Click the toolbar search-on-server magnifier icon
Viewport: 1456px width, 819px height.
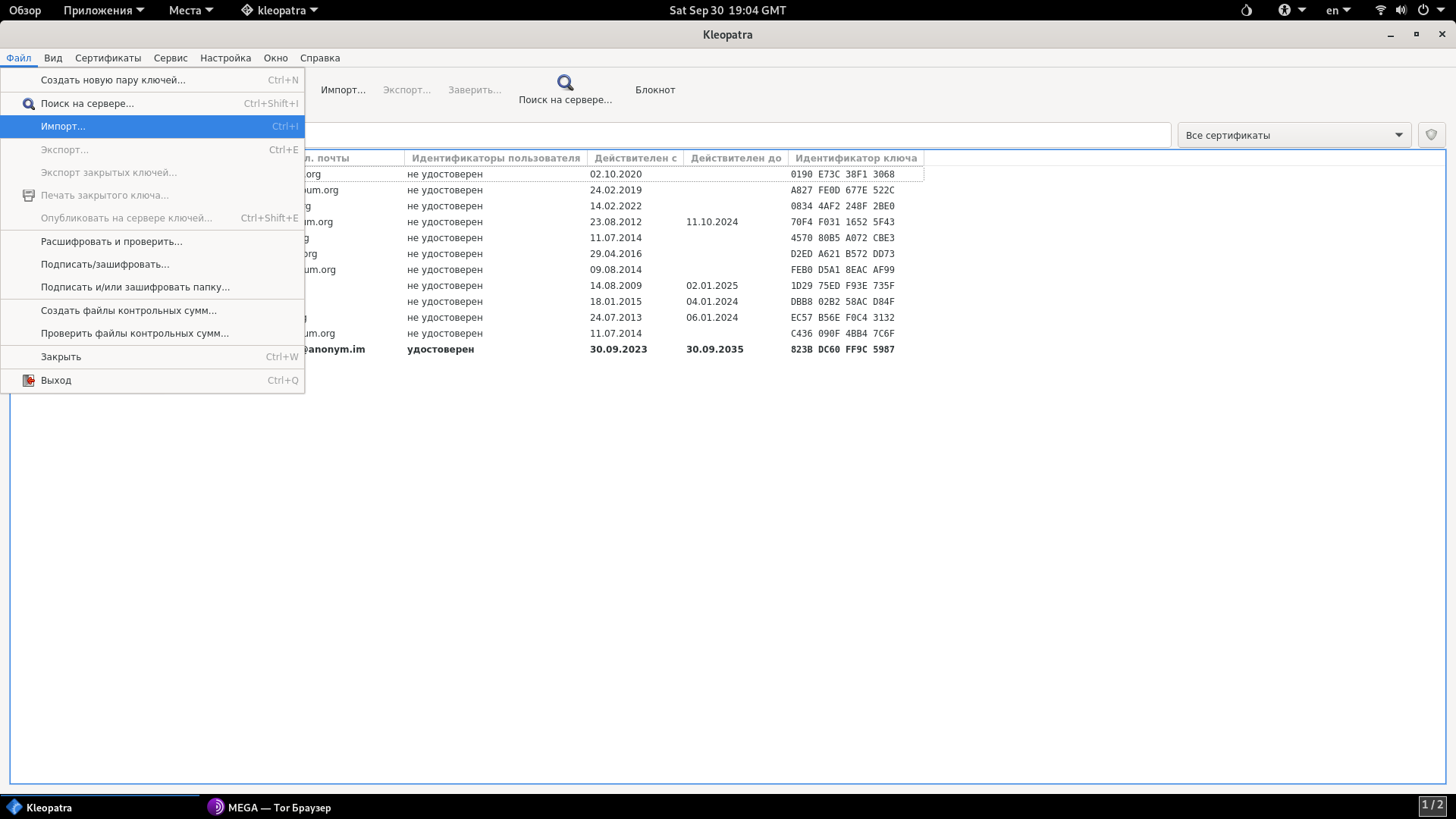(565, 83)
